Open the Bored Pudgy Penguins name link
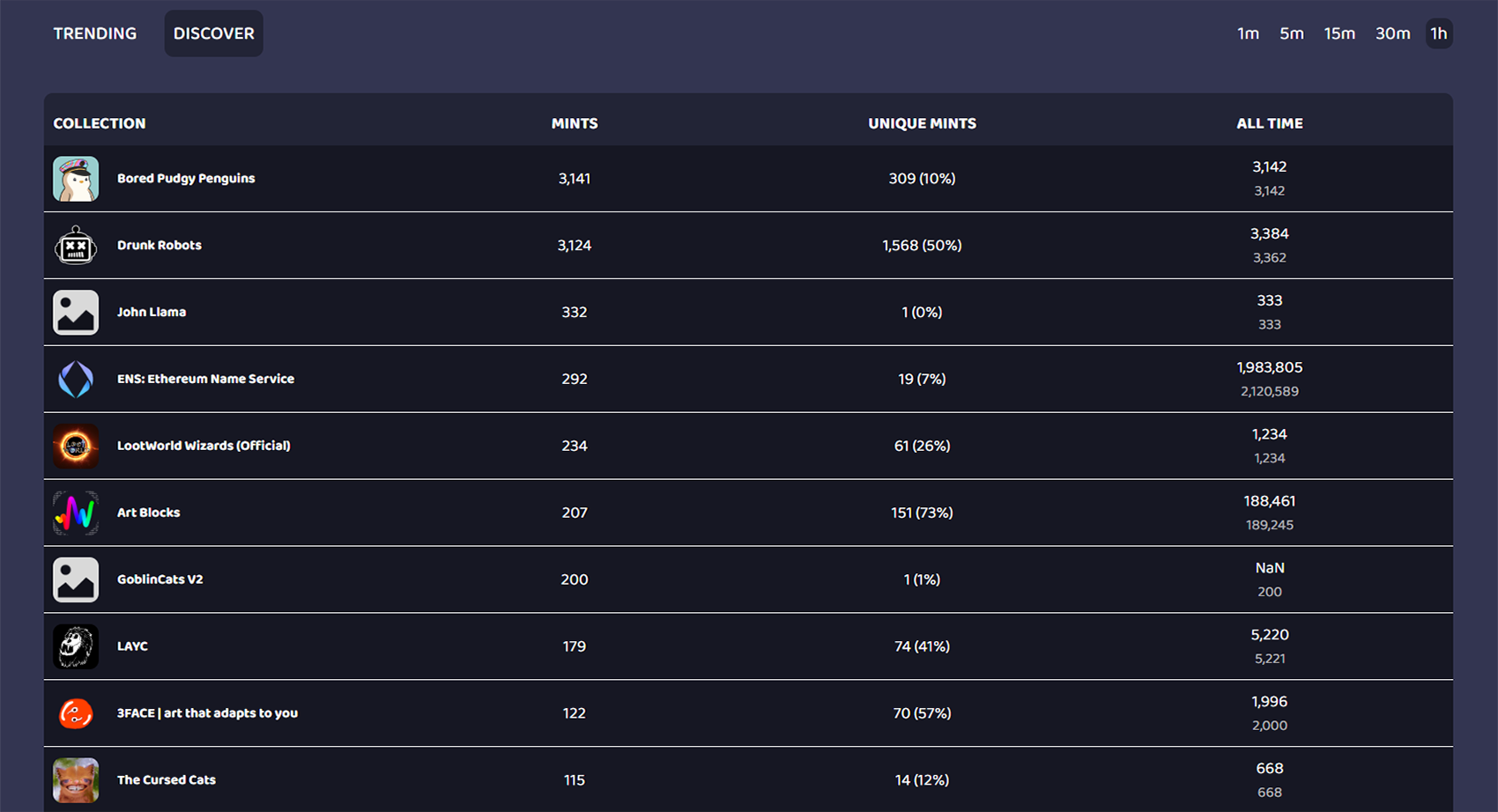Screen dimensions: 1498x812 click(186, 178)
